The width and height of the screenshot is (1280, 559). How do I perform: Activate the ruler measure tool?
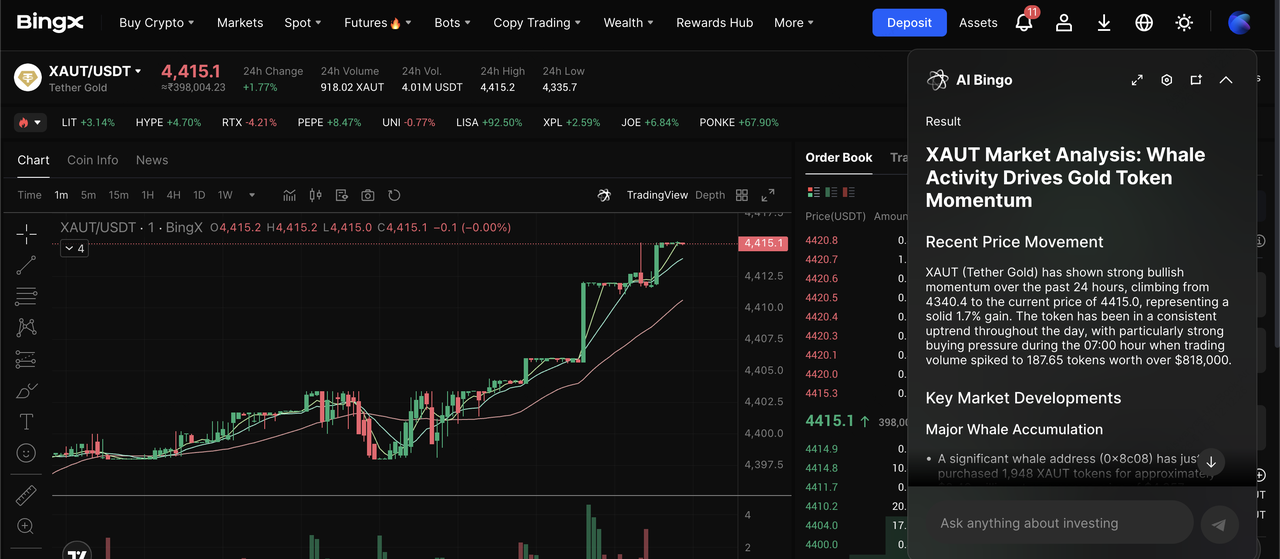26,495
